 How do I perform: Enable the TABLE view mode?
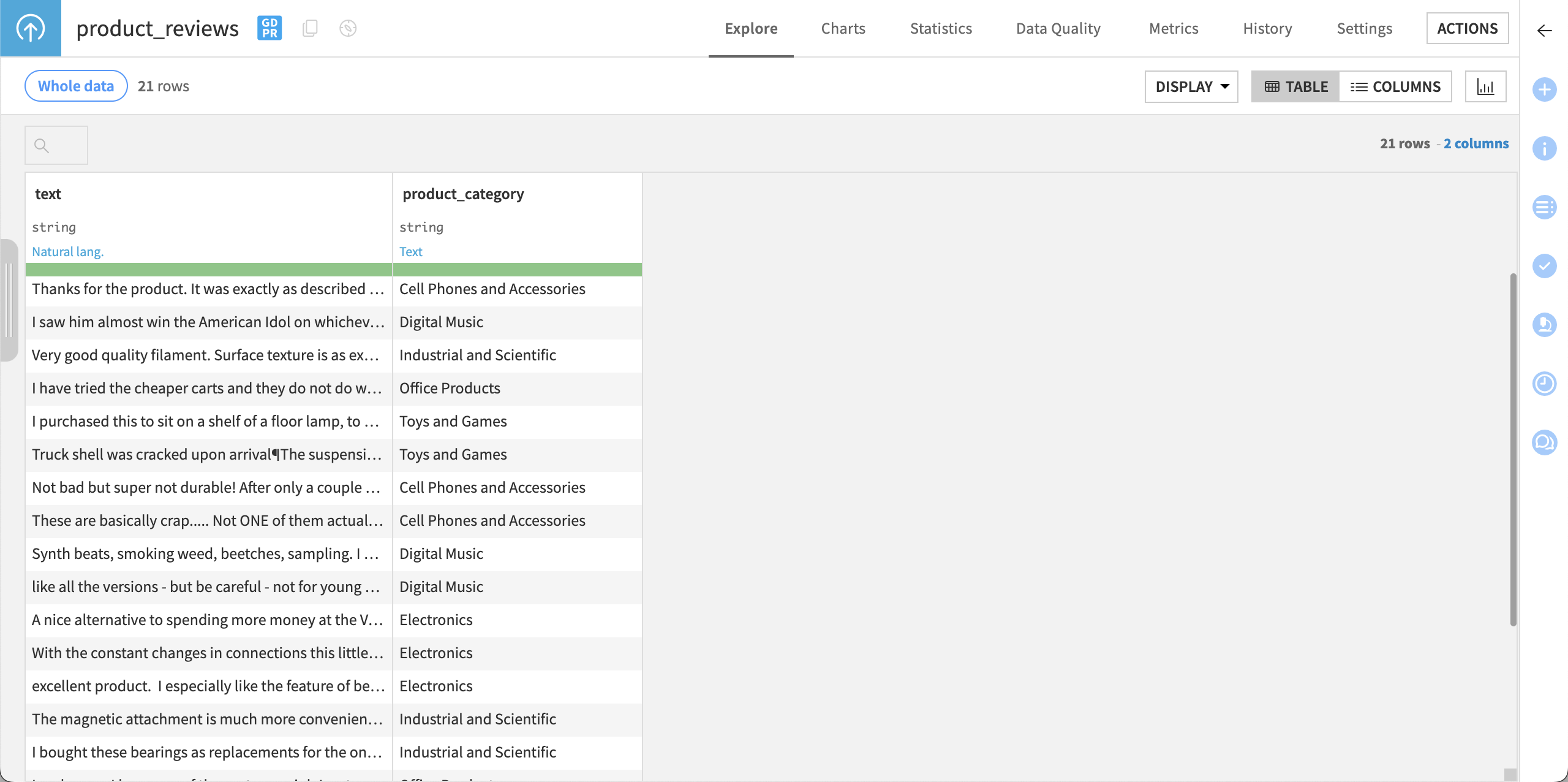1295,86
